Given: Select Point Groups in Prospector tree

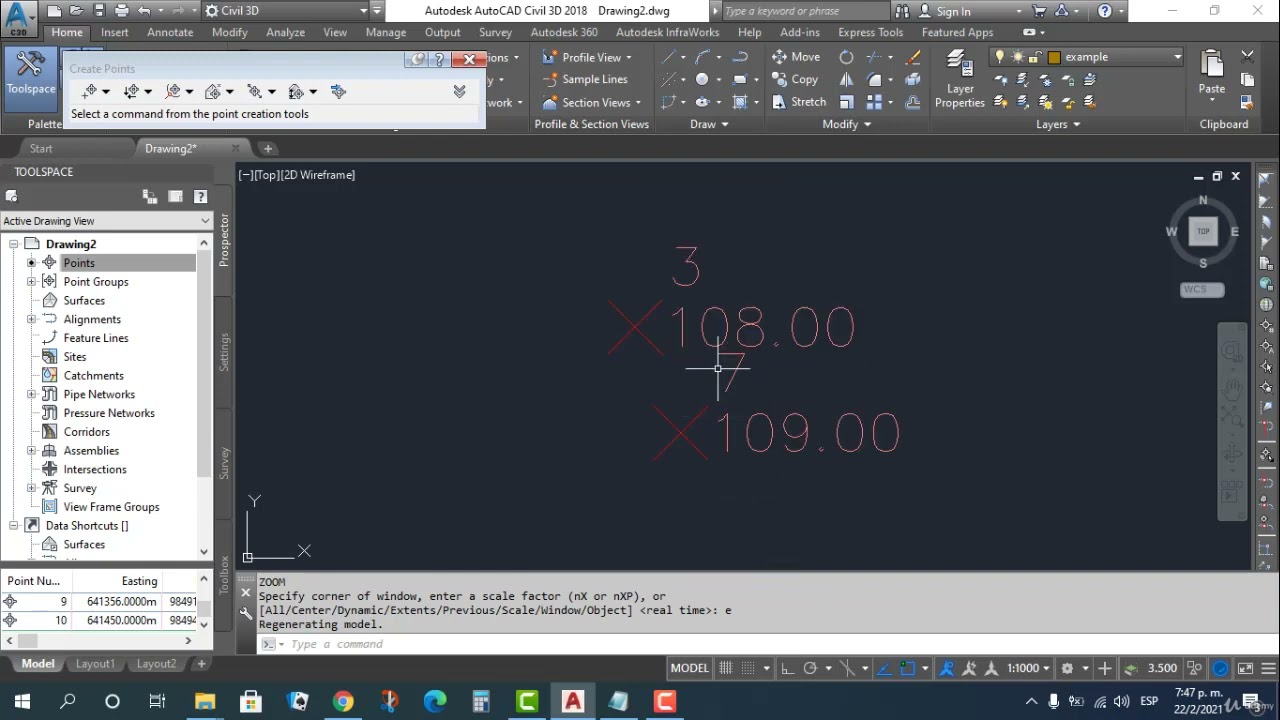Looking at the screenshot, I should point(96,282).
